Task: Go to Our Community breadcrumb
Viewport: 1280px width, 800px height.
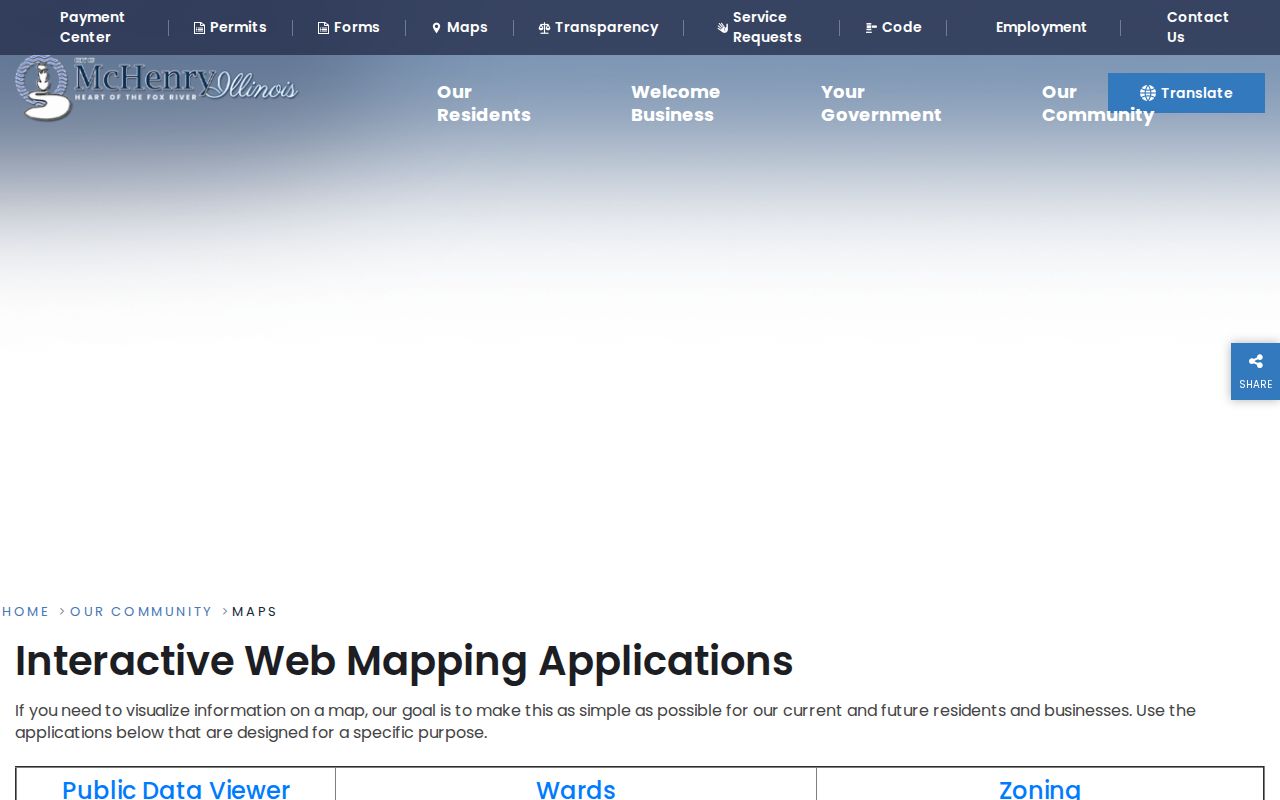Action: coord(141,611)
